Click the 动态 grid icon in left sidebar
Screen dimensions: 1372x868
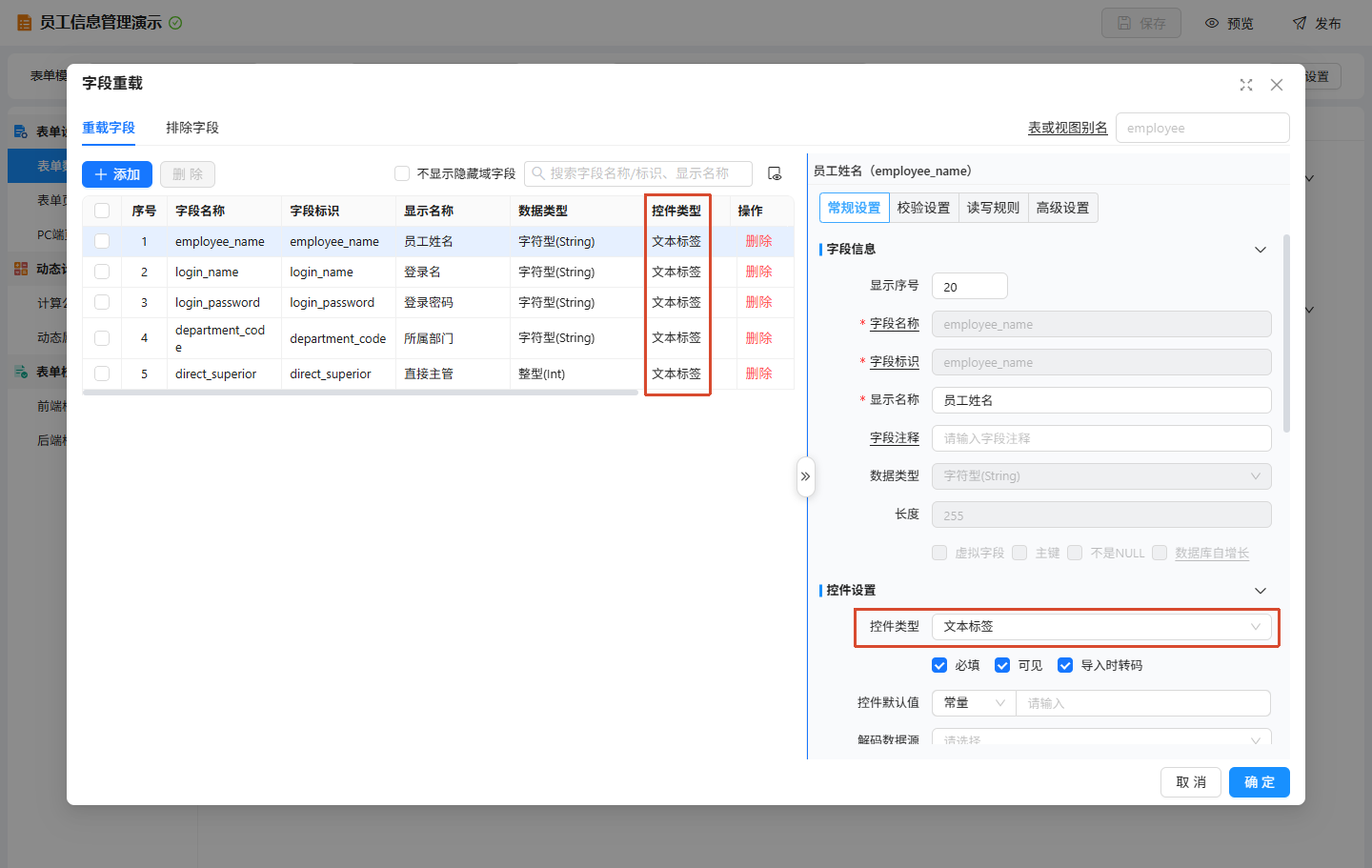click(x=21, y=269)
